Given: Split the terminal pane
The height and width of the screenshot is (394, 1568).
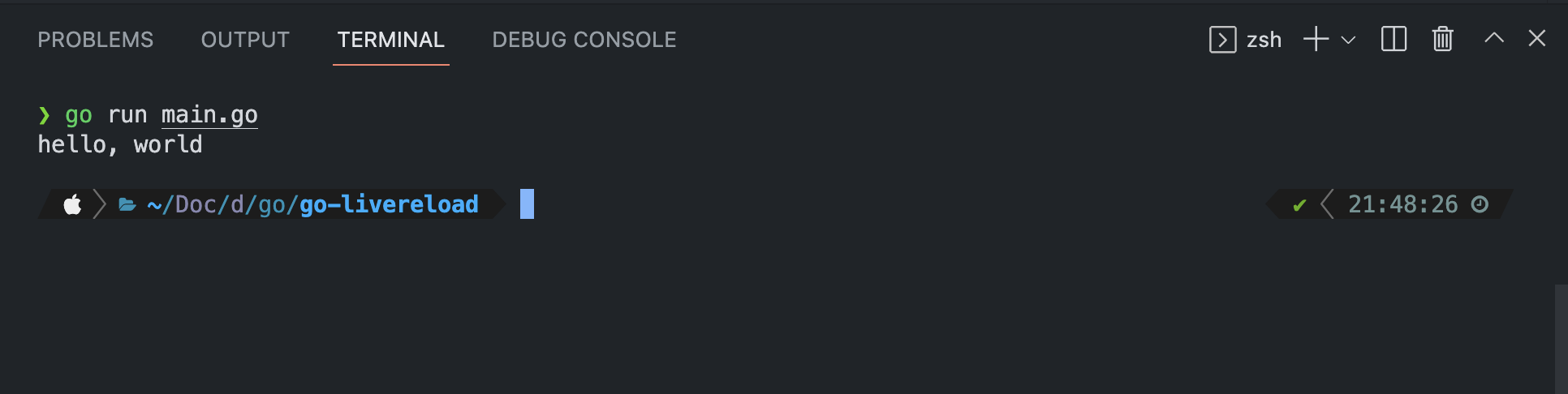Looking at the screenshot, I should (x=1394, y=40).
